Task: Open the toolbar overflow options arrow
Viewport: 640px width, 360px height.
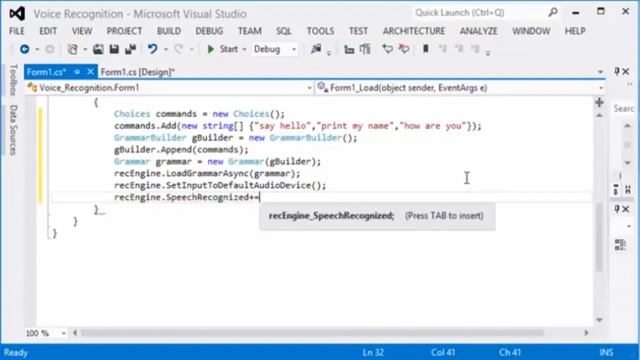Action: click(488, 53)
